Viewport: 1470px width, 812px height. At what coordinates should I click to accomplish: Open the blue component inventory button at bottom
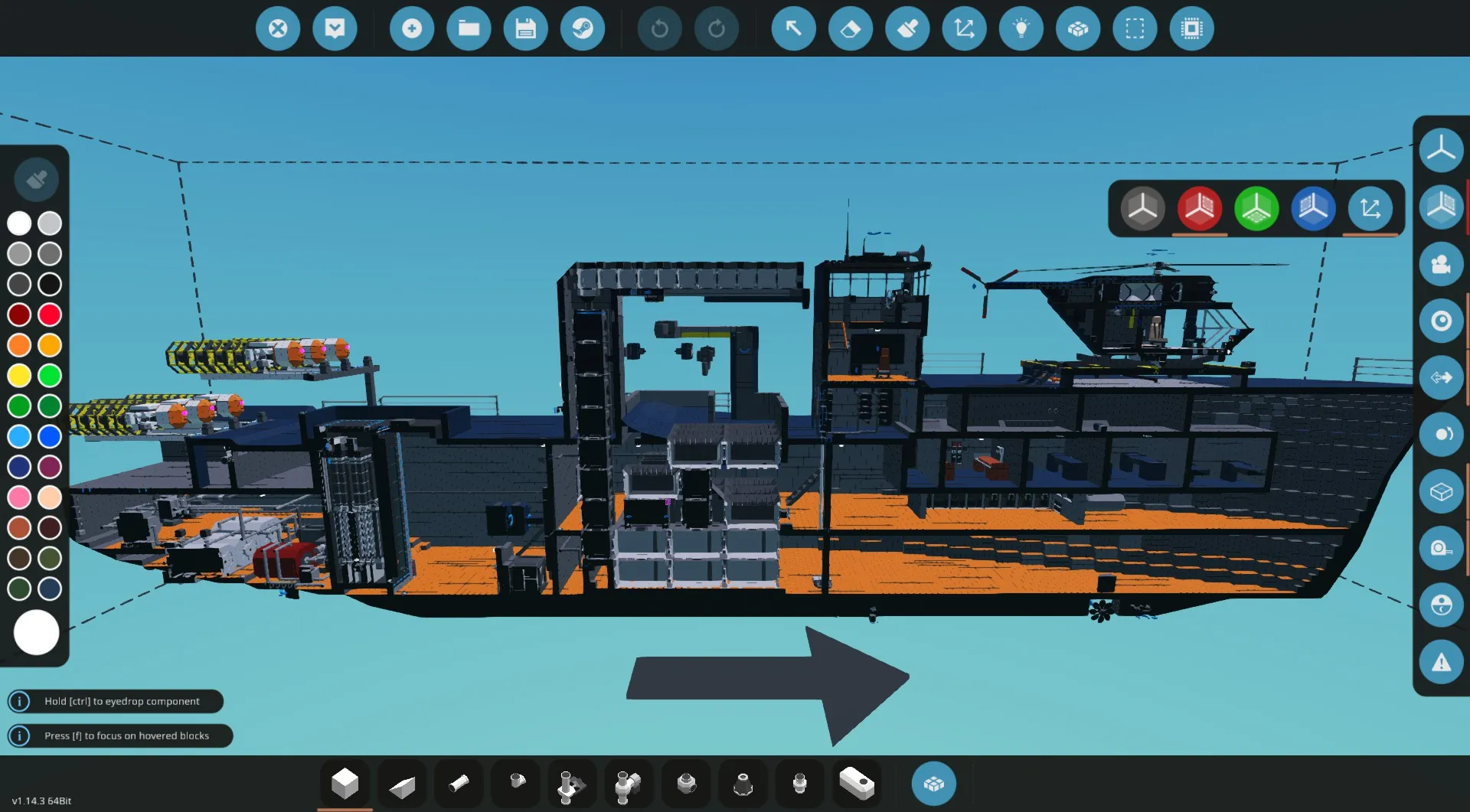[x=933, y=784]
